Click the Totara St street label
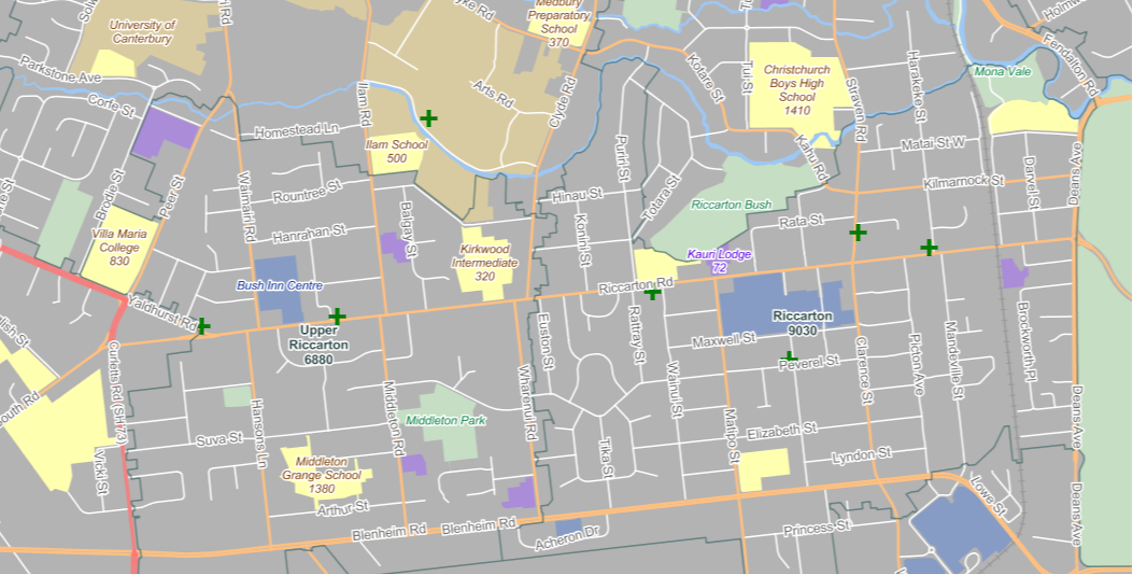 click(661, 197)
